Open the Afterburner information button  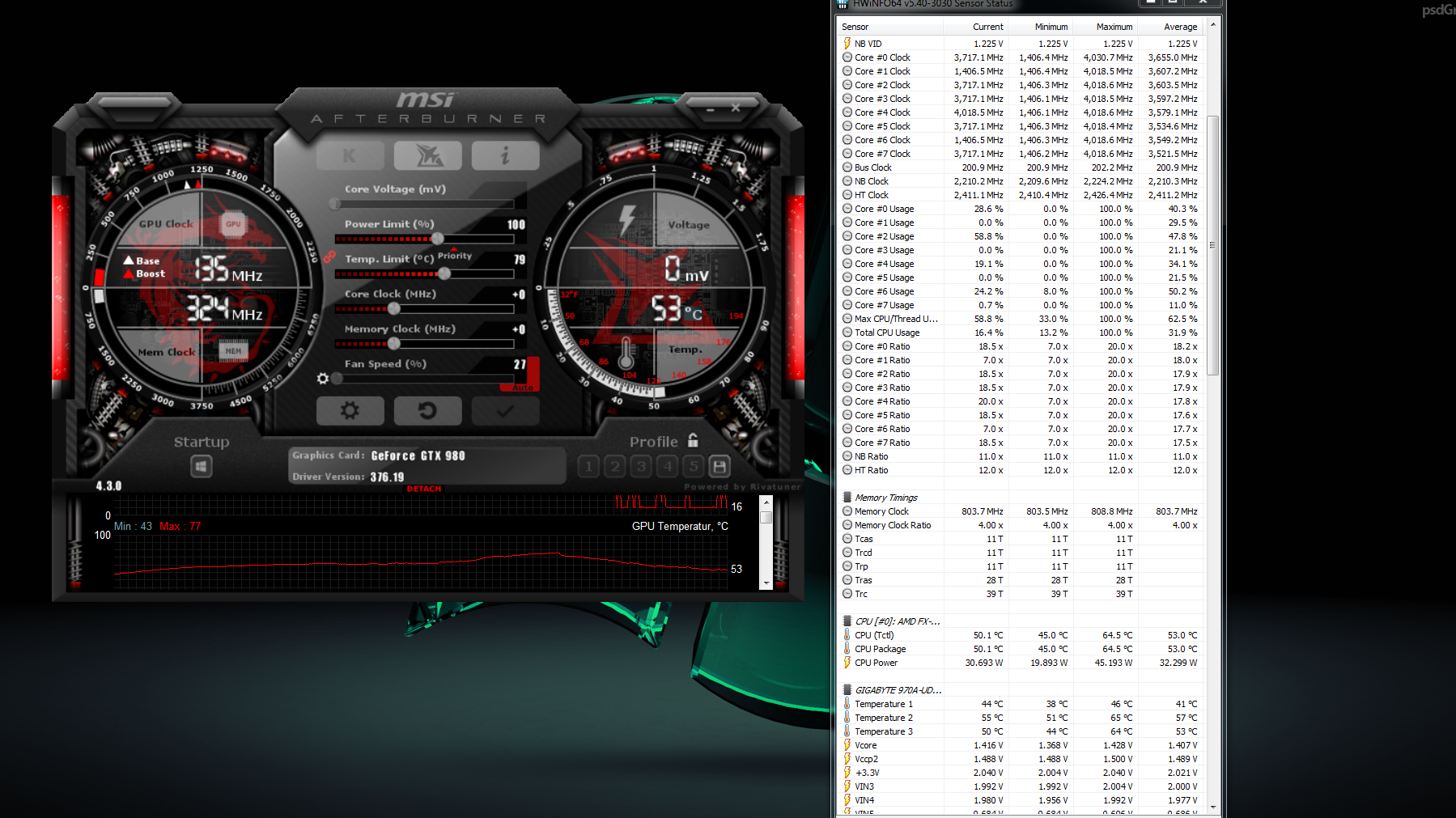click(505, 155)
